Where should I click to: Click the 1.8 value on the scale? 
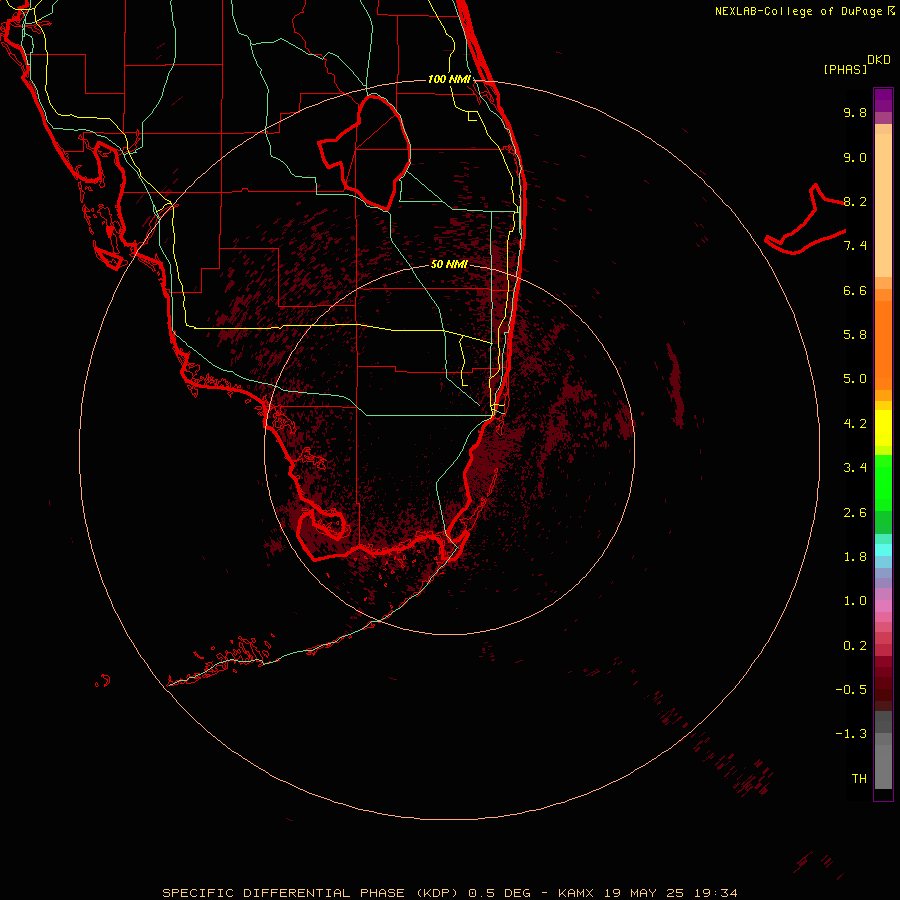855,557
